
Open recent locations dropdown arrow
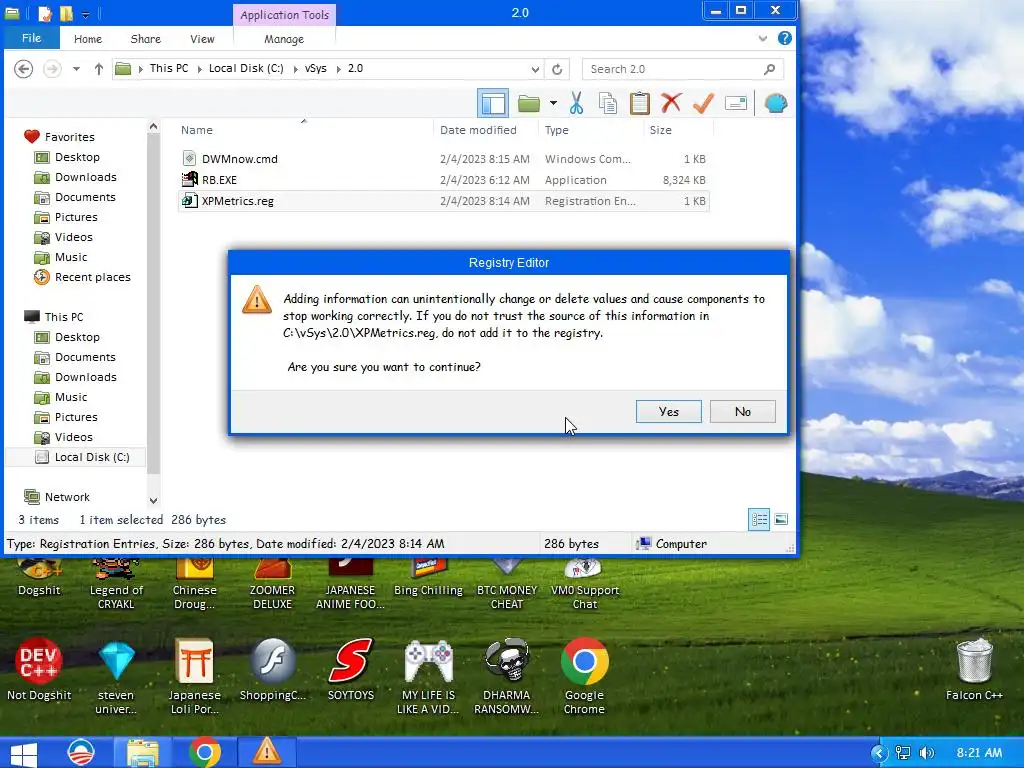tap(76, 69)
